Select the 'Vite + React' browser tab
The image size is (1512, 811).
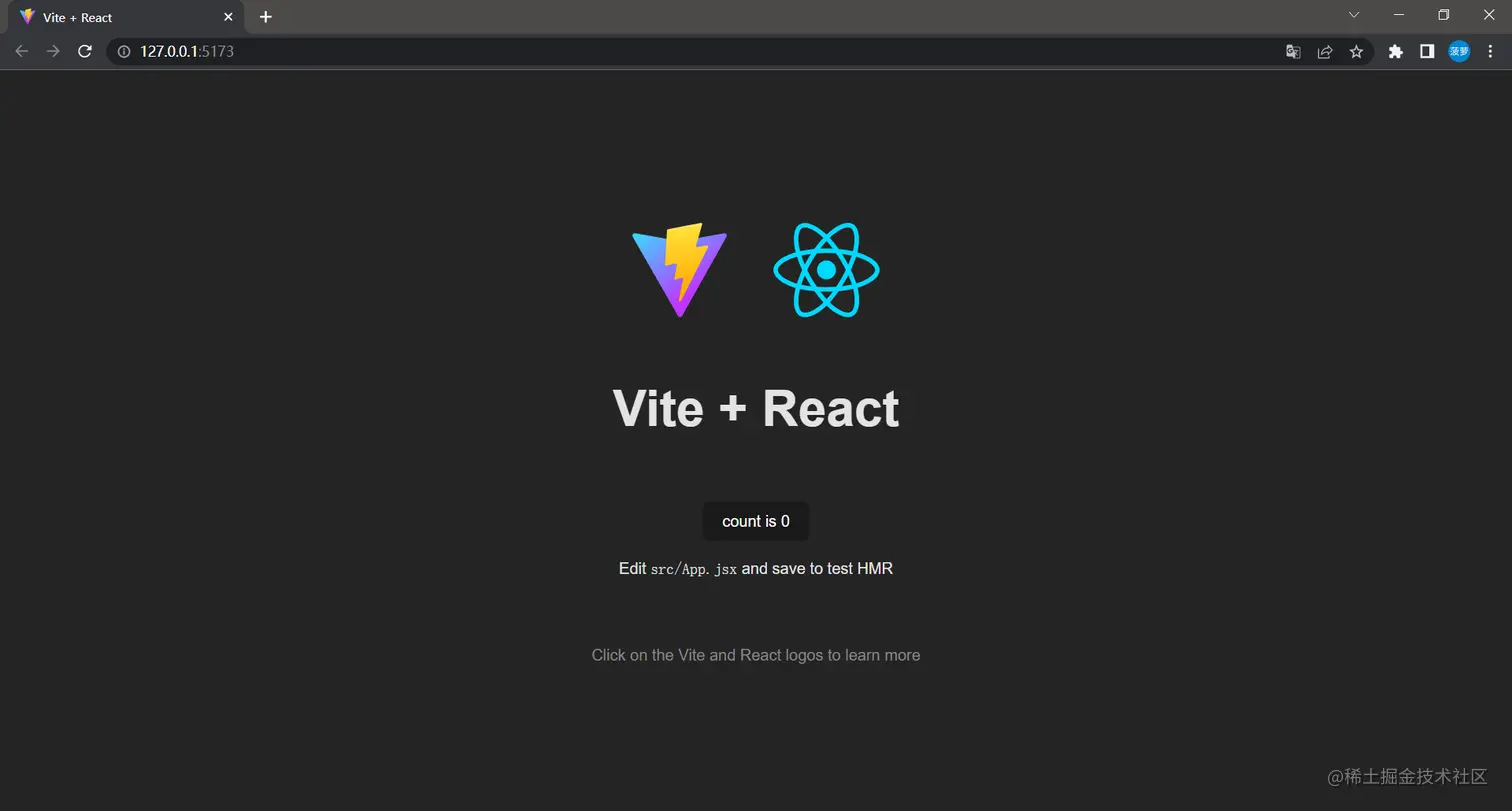[x=125, y=17]
